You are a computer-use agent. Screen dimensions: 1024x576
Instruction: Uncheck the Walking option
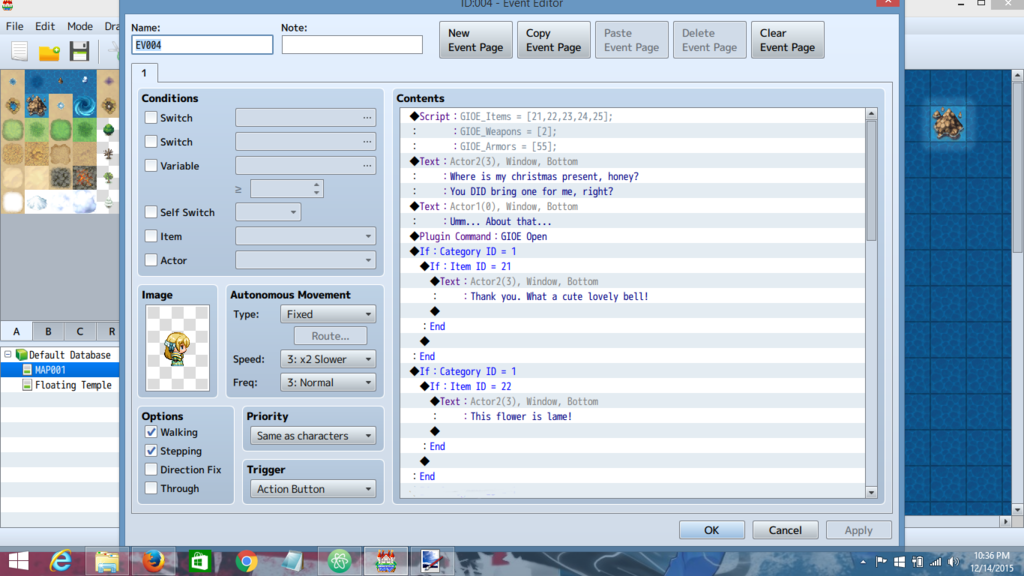pos(151,432)
